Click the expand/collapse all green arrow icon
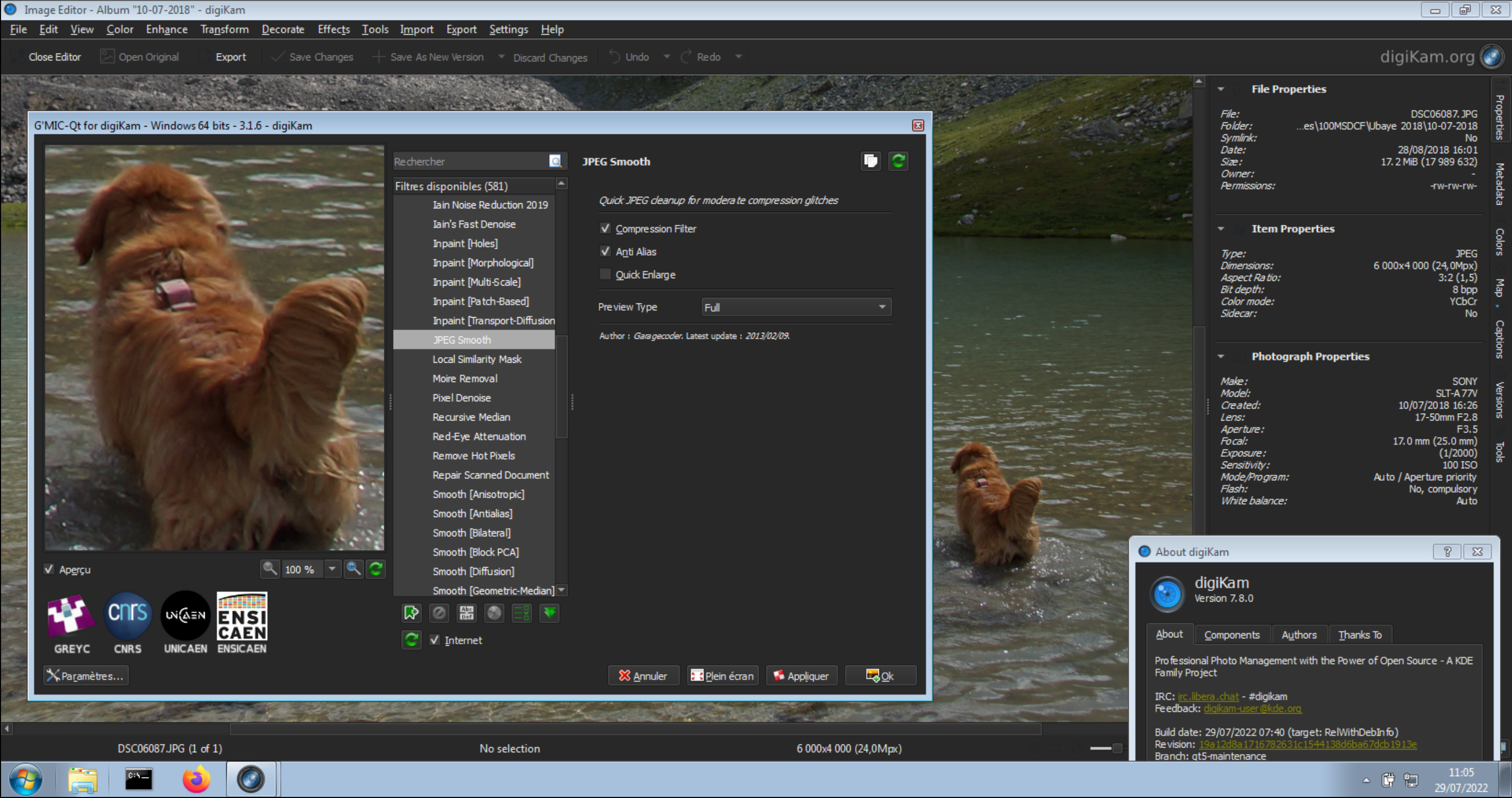Viewport: 1512px width, 798px height. [x=549, y=613]
